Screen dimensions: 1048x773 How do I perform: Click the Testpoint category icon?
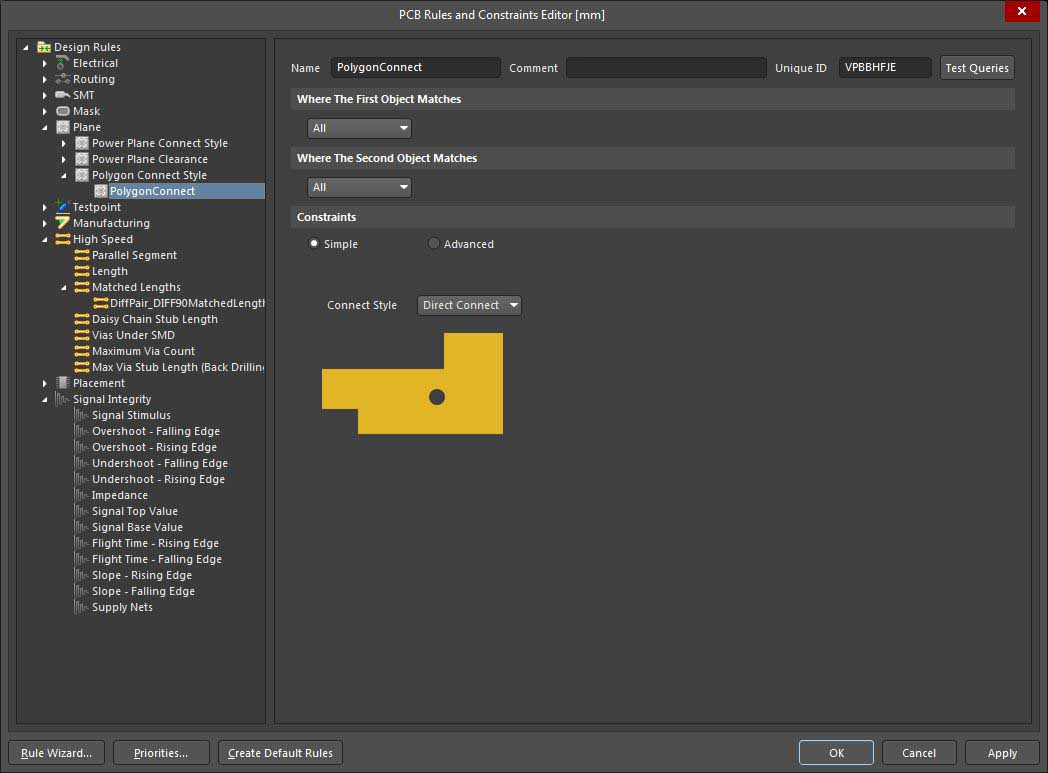pyautogui.click(x=63, y=207)
